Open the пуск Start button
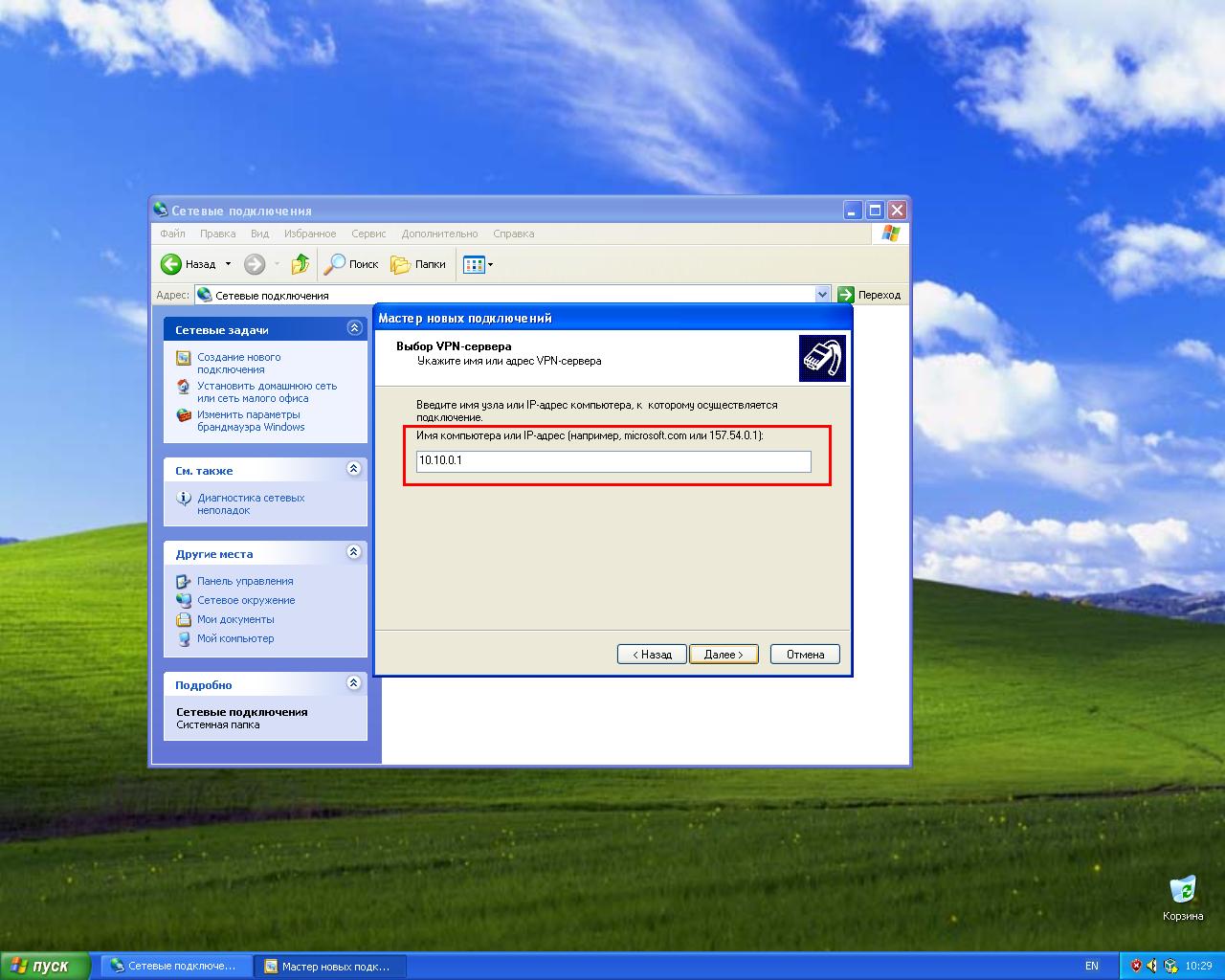Screen dimensions: 1225x980 pyautogui.click(x=45, y=966)
